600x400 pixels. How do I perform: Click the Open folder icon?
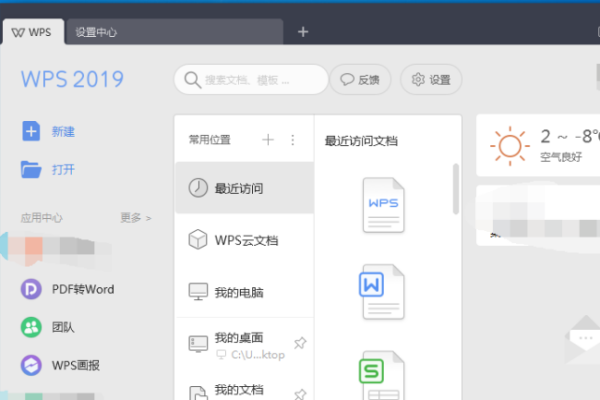(32, 169)
